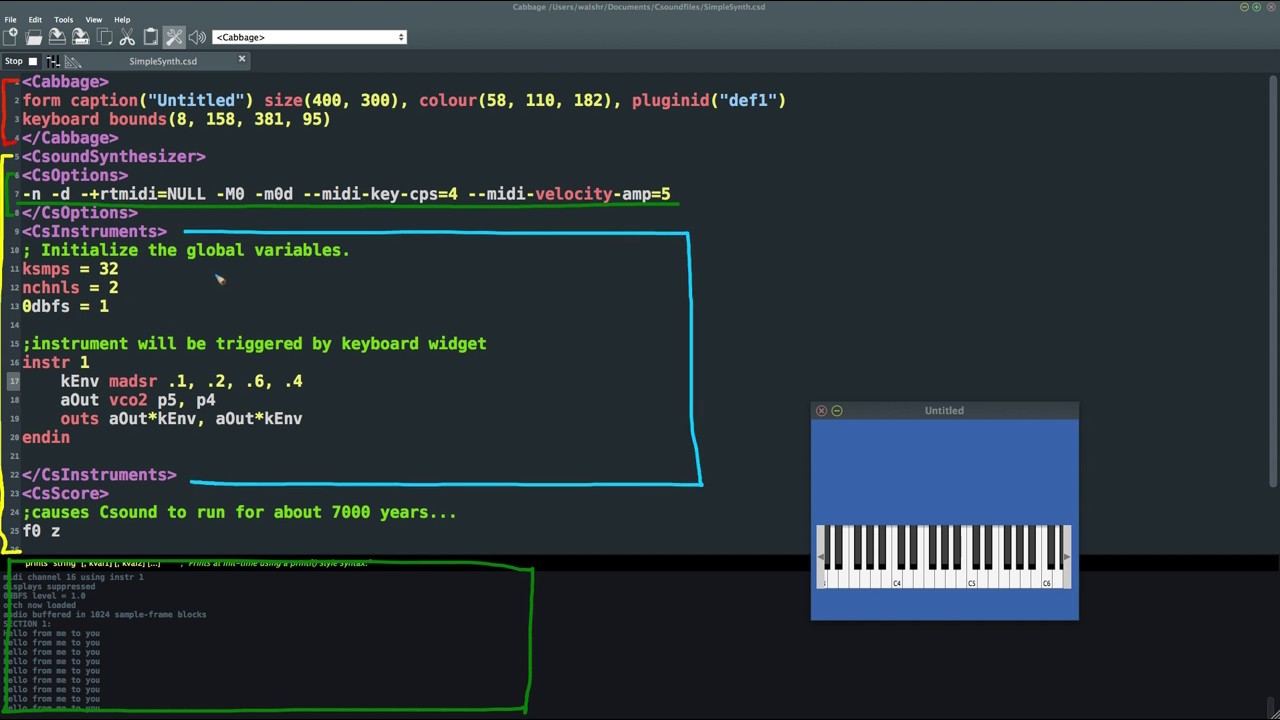Image resolution: width=1280 pixels, height=720 pixels.
Task: Click the 'keyboard bounds' line
Action: [x=176, y=119]
